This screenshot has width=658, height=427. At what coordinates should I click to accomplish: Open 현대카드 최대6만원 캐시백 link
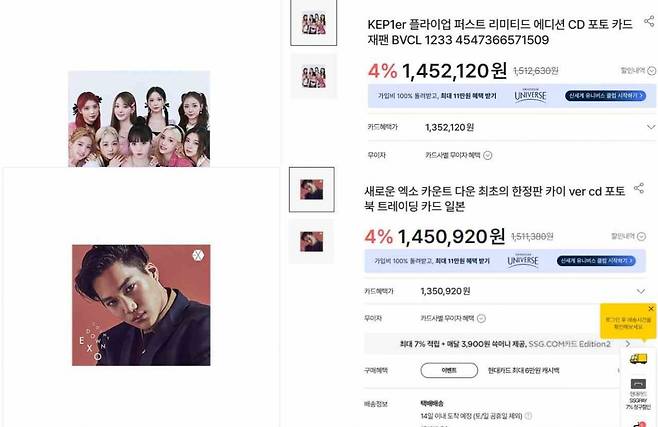[523, 371]
